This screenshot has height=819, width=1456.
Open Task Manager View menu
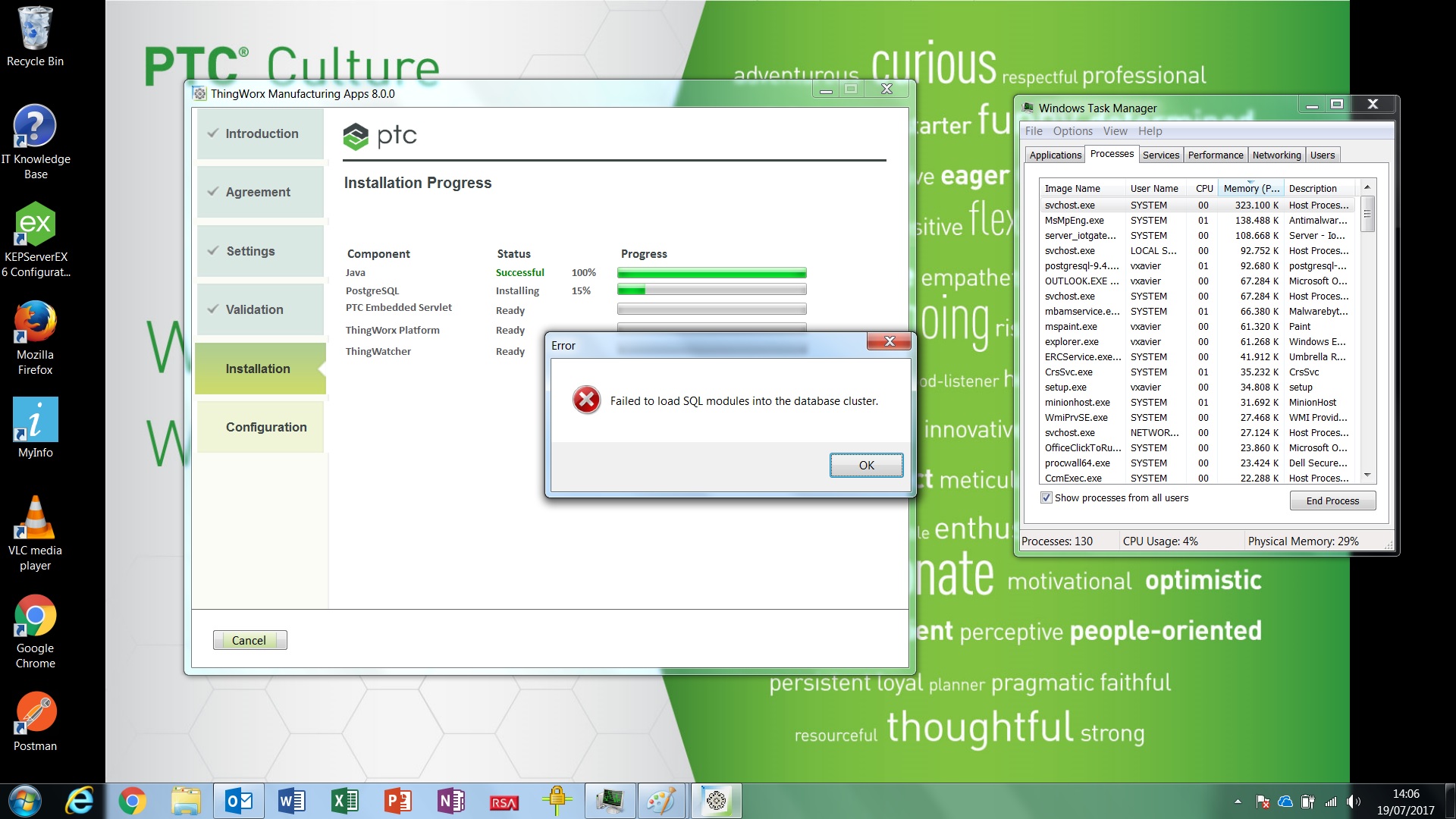[1115, 130]
